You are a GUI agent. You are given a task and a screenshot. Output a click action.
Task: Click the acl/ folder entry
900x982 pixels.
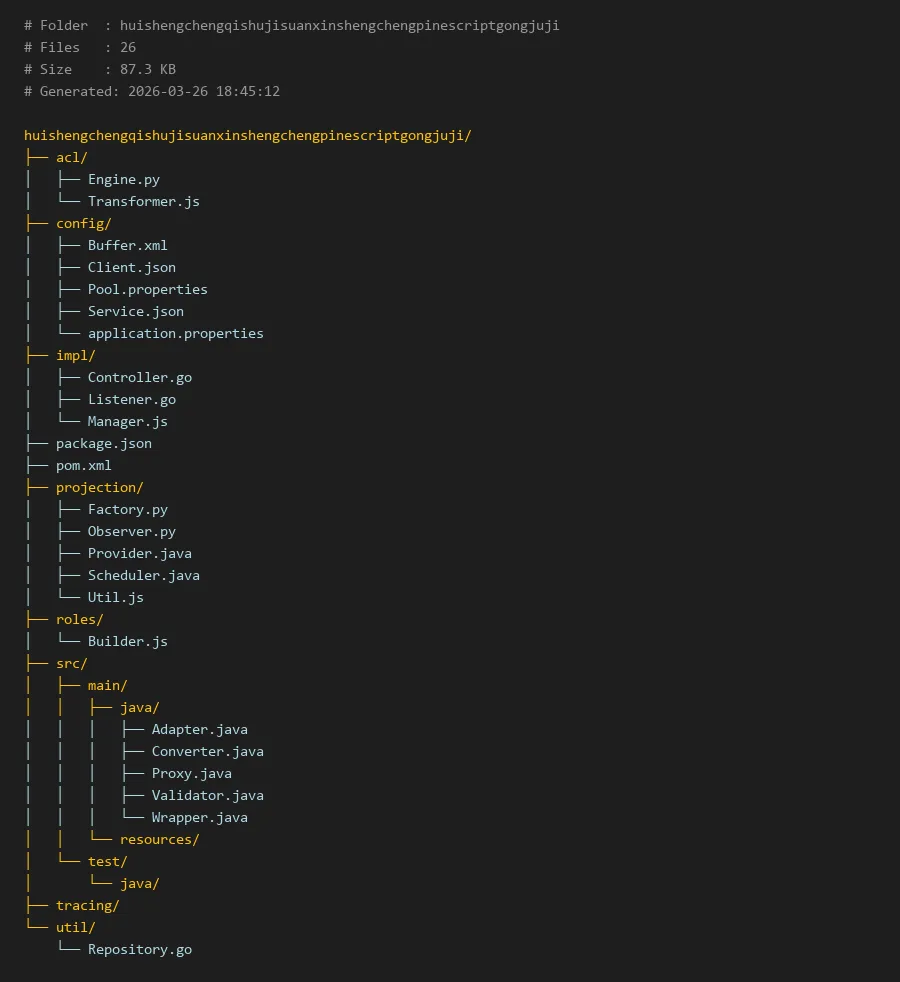[x=71, y=157]
